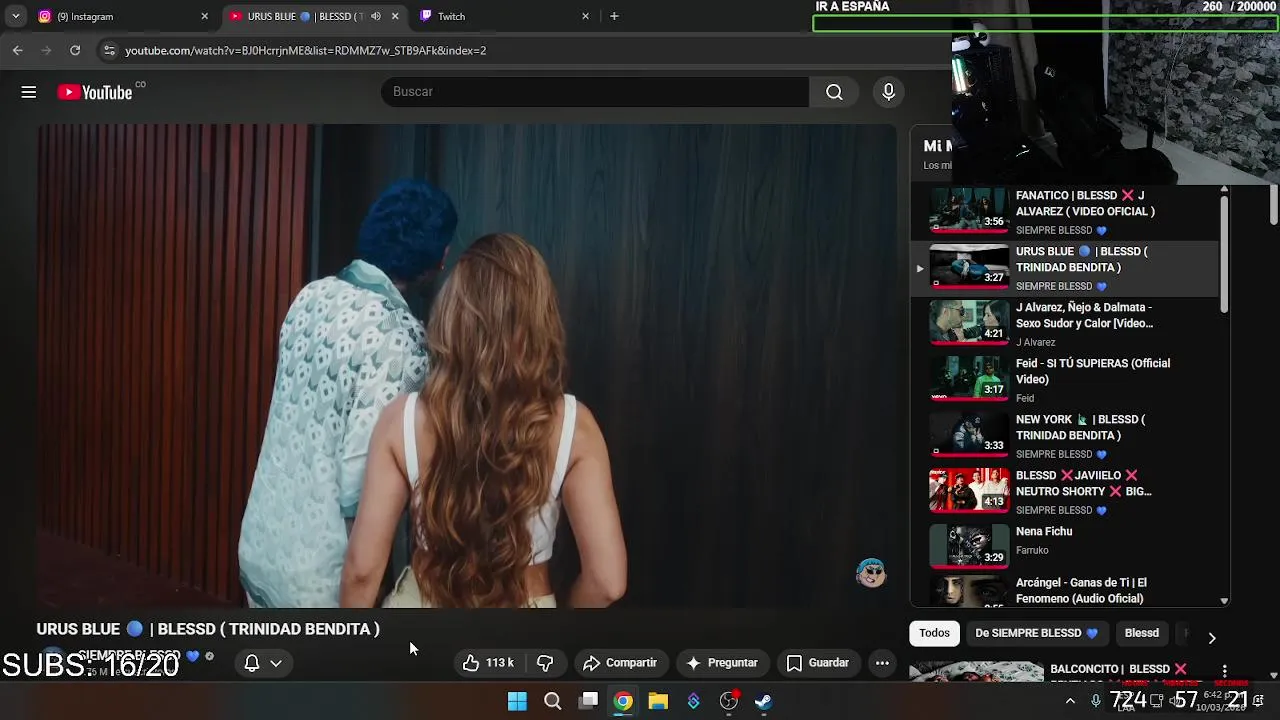
Task: Close the Twitch tab
Action: click(585, 16)
